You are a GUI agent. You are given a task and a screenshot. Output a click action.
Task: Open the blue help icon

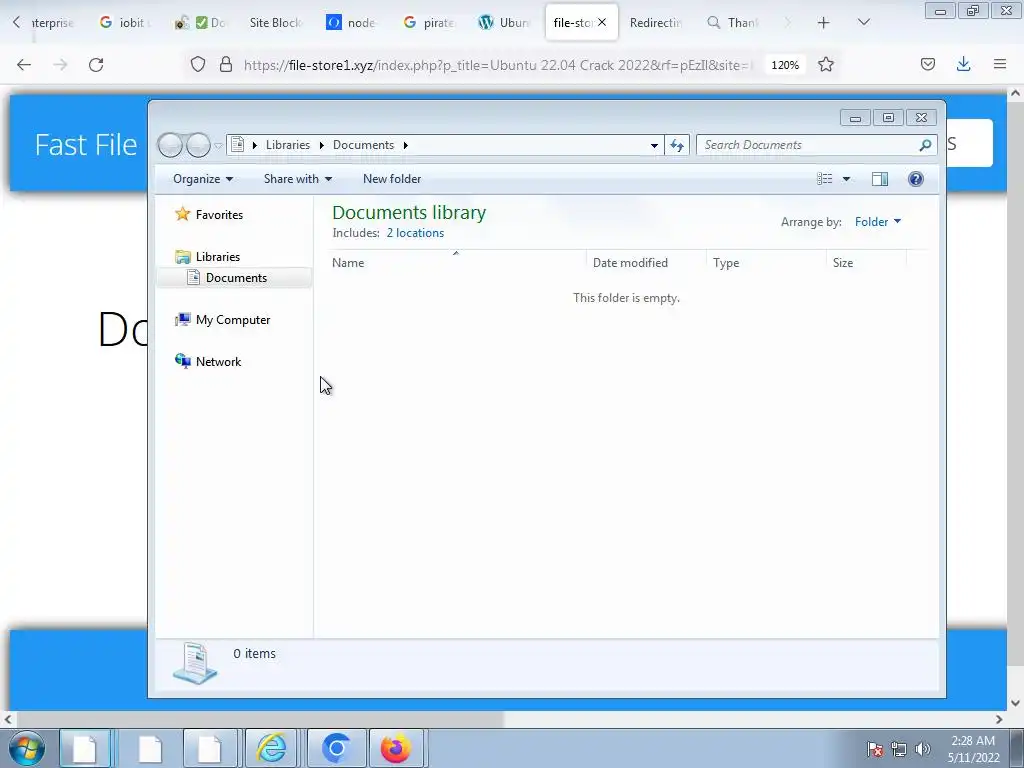click(916, 179)
